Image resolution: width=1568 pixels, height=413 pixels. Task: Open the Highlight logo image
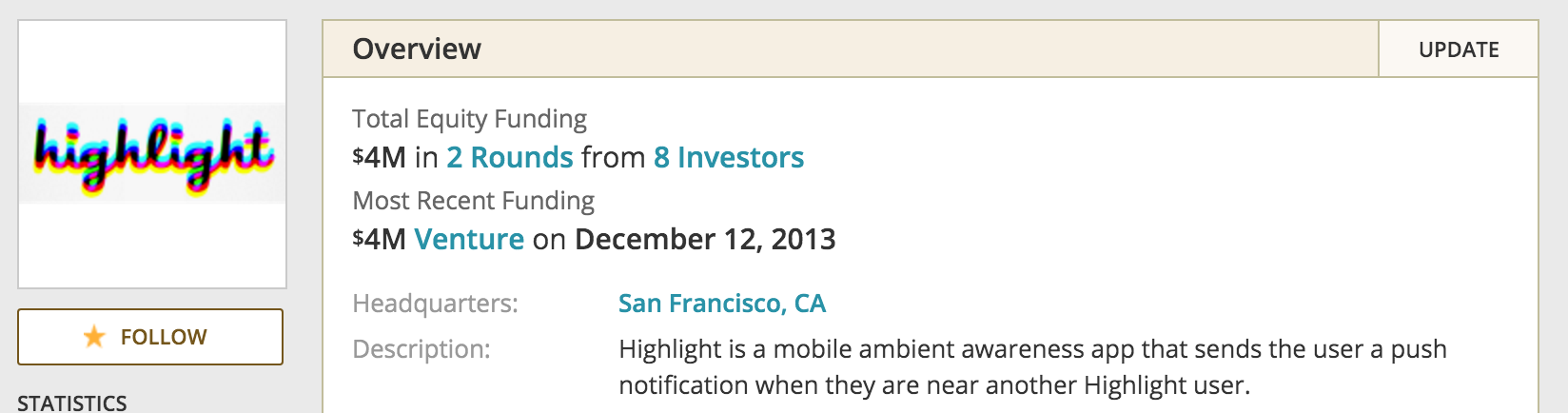[152, 154]
